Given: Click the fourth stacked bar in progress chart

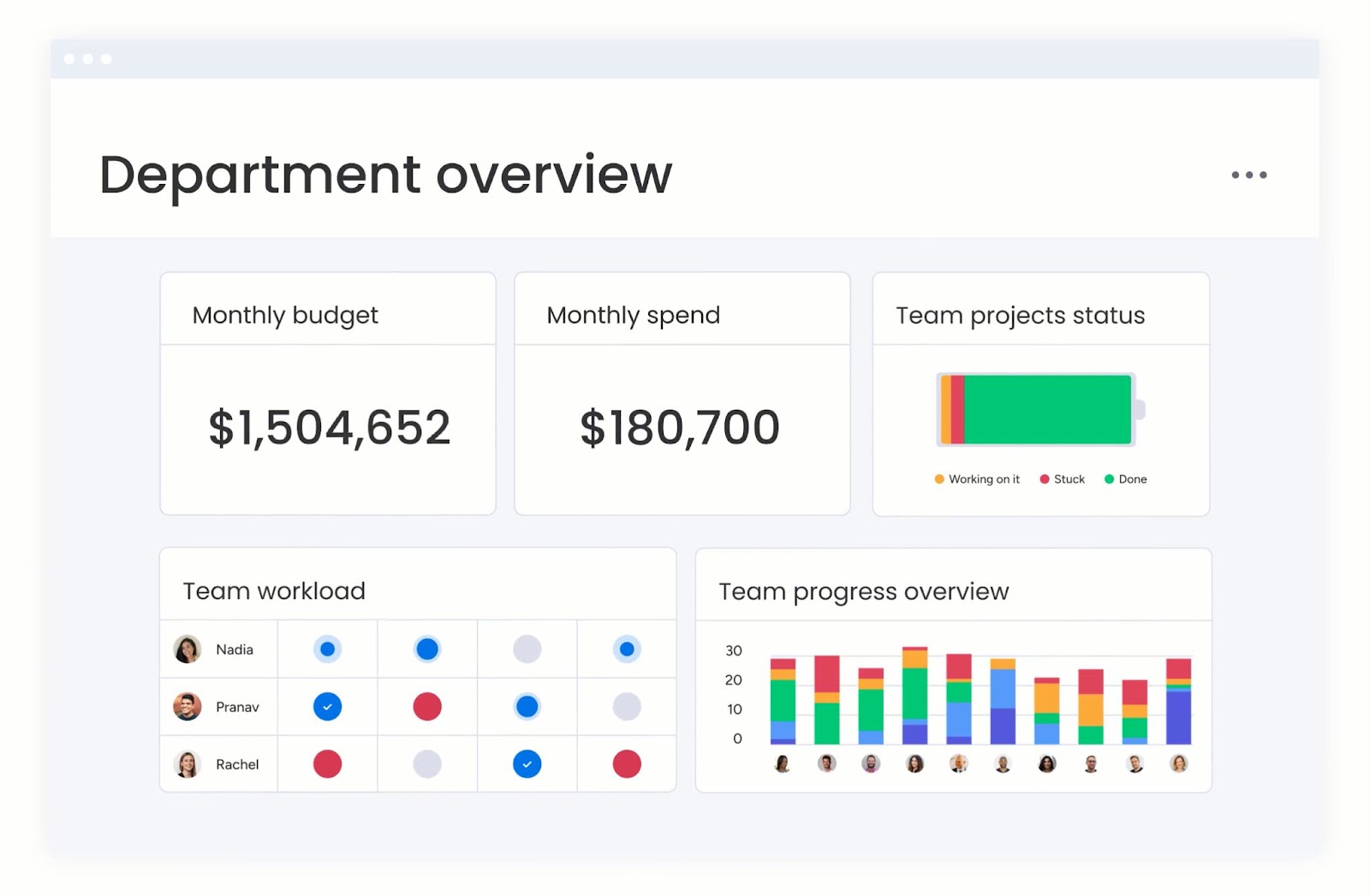Looking at the screenshot, I should click(x=915, y=696).
